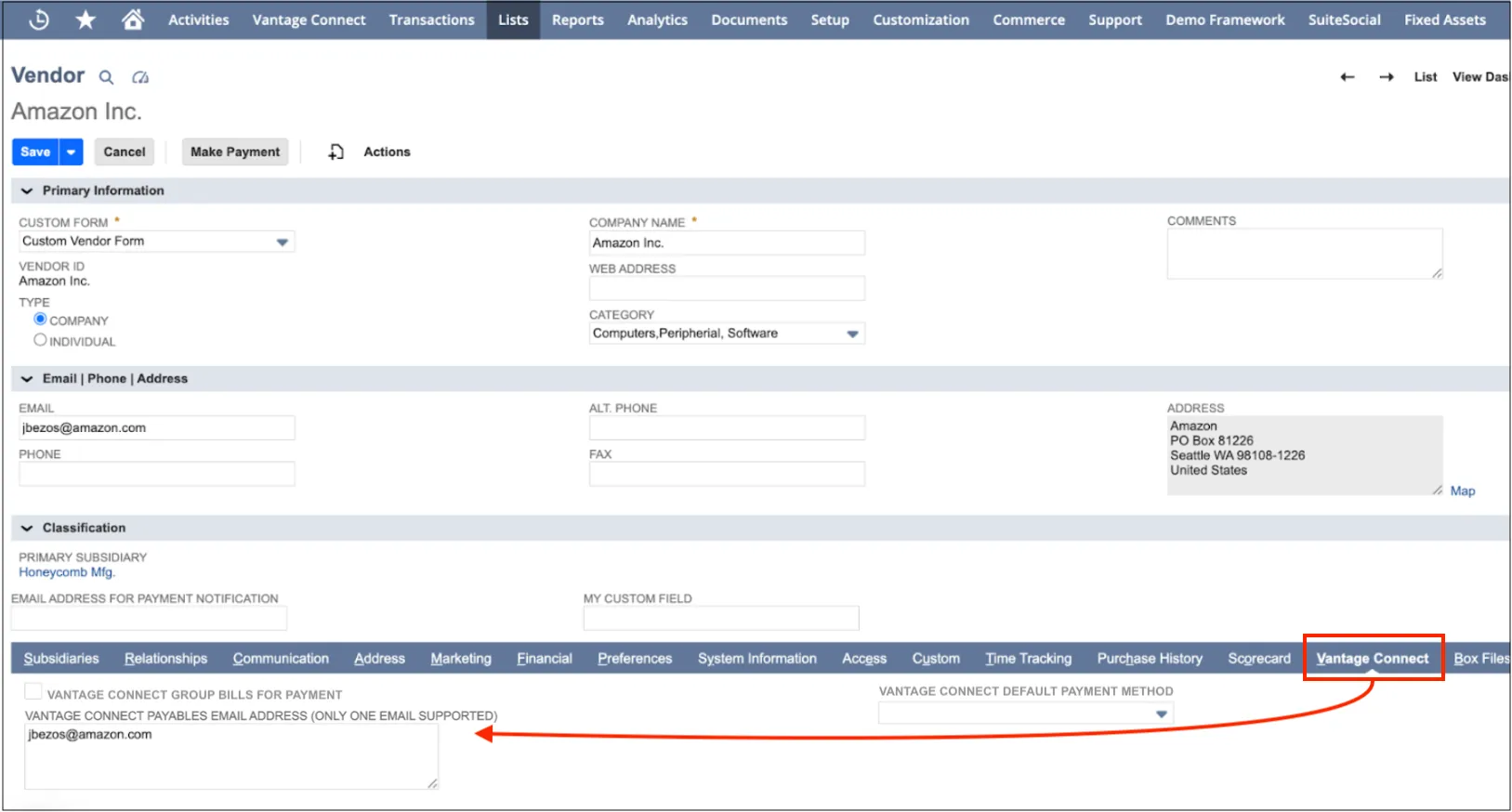This screenshot has height=812, width=1512.
Task: Switch to the Time Tracking subtab
Action: 1028,658
